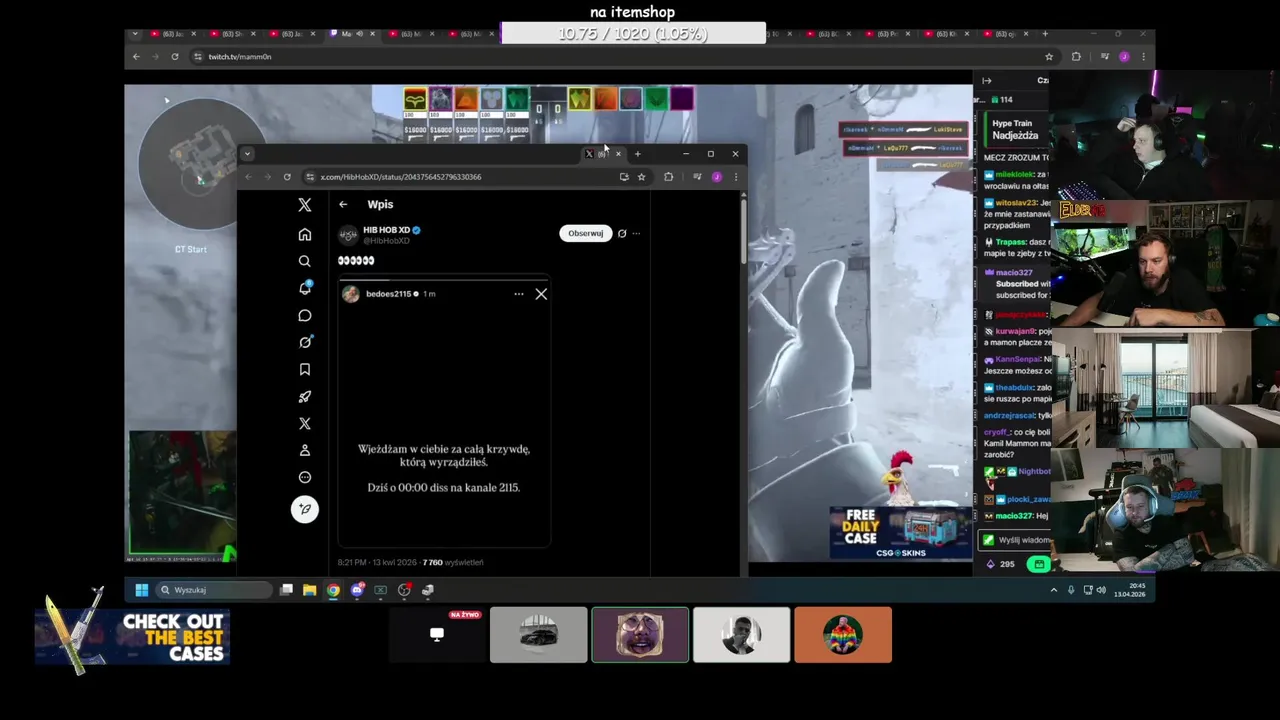1280x720 pixels.
Task: Open Premium X icon in sidebar
Action: tap(305, 423)
